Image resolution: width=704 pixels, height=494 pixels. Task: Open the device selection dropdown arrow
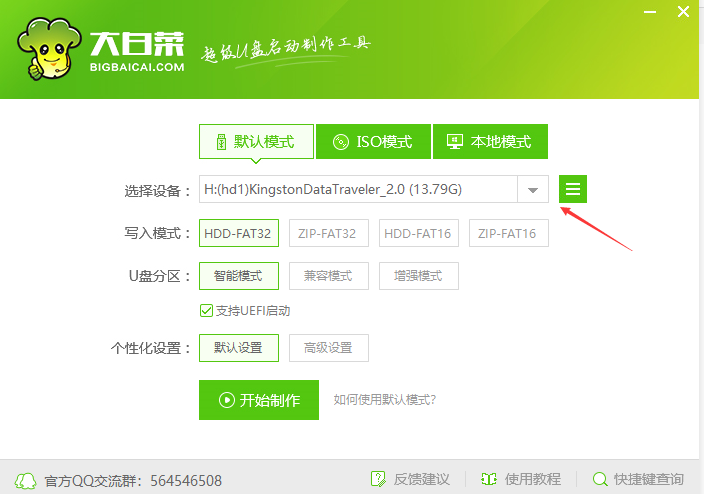tap(533, 189)
